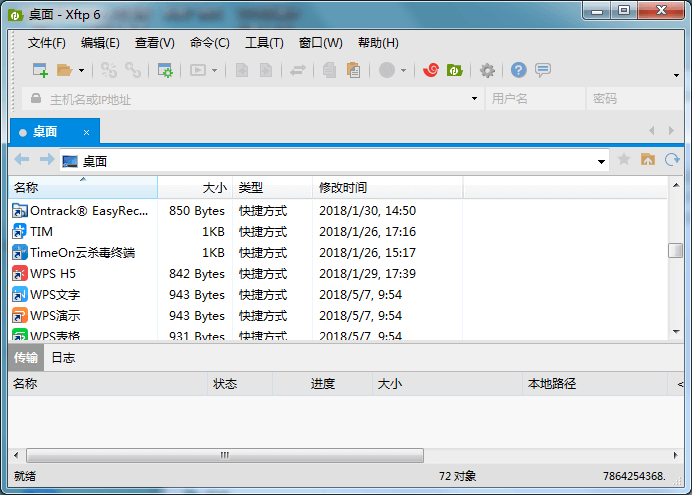Image resolution: width=692 pixels, height=495 pixels.
Task: Expand the host address dropdown arrow
Action: 475,99
